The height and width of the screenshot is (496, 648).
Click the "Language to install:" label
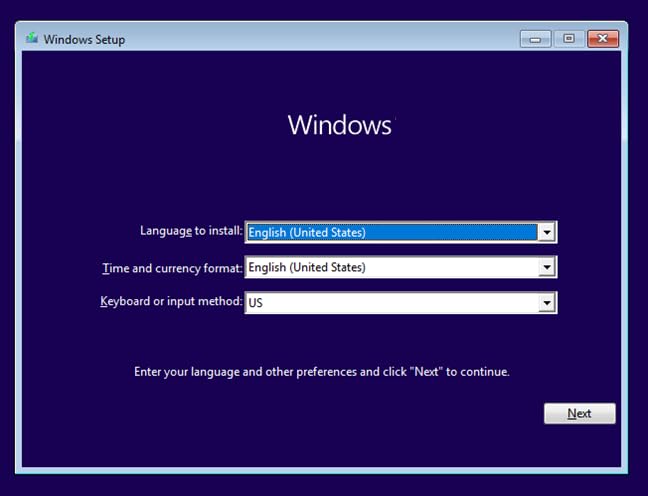coord(191,231)
